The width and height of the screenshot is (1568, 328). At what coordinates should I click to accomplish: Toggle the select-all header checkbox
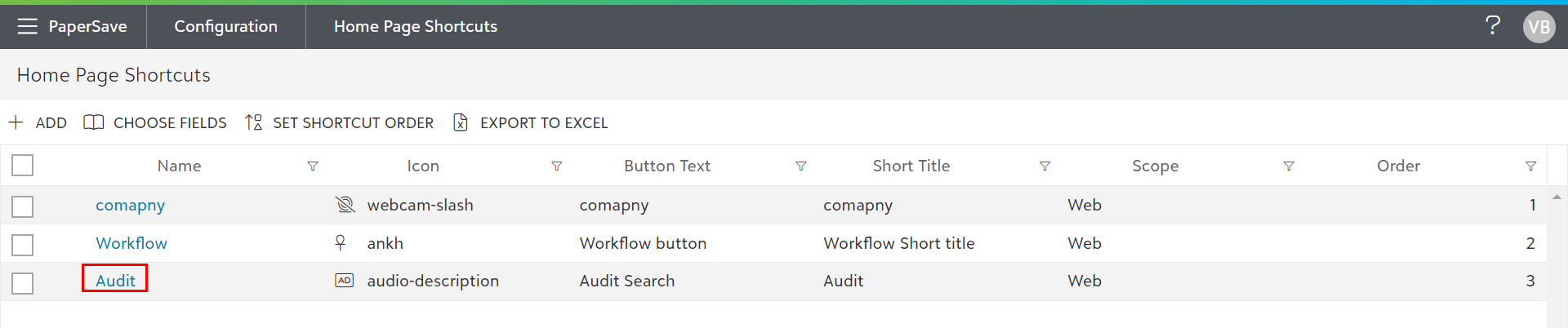[x=23, y=166]
